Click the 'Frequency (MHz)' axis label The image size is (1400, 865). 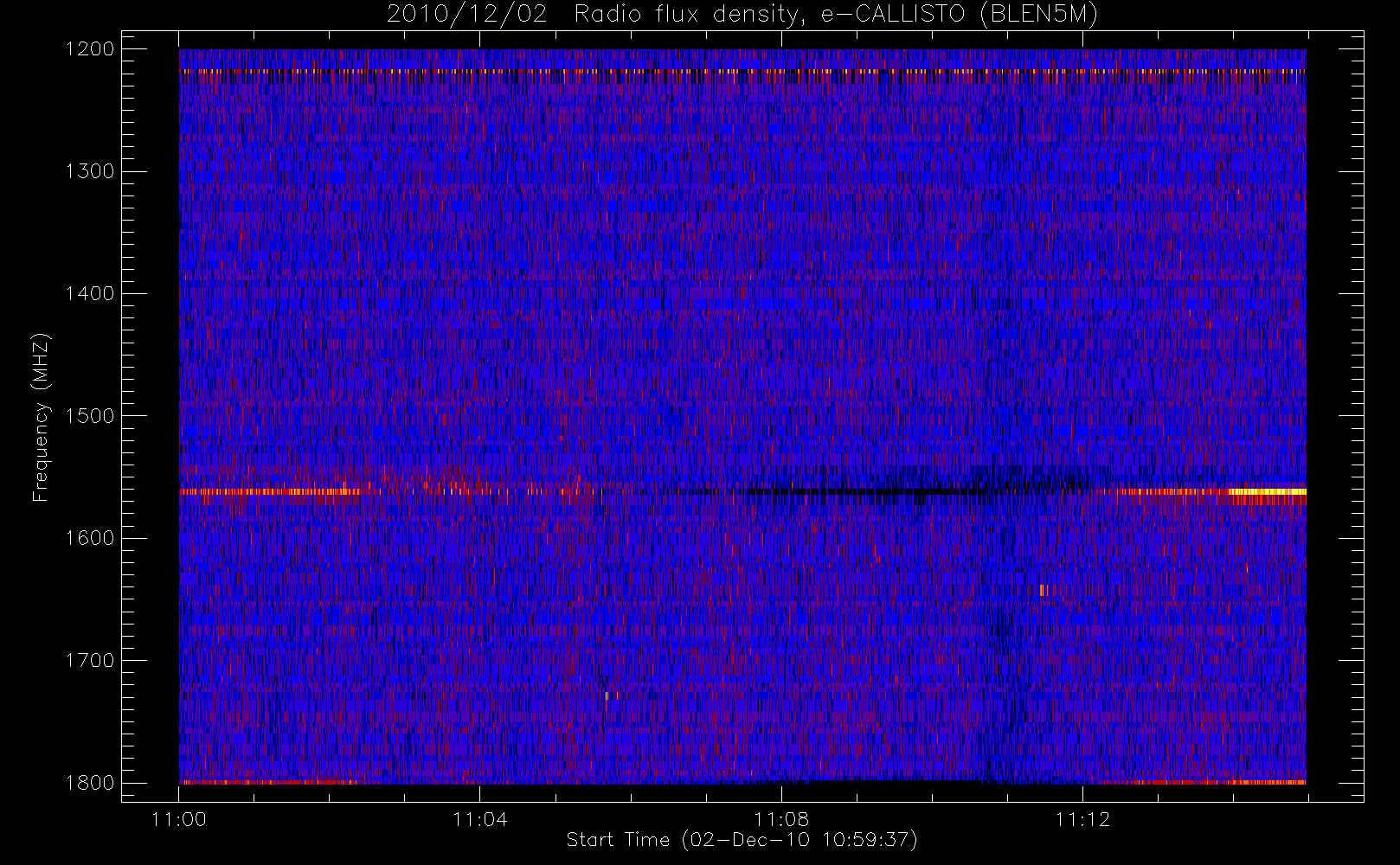click(41, 418)
